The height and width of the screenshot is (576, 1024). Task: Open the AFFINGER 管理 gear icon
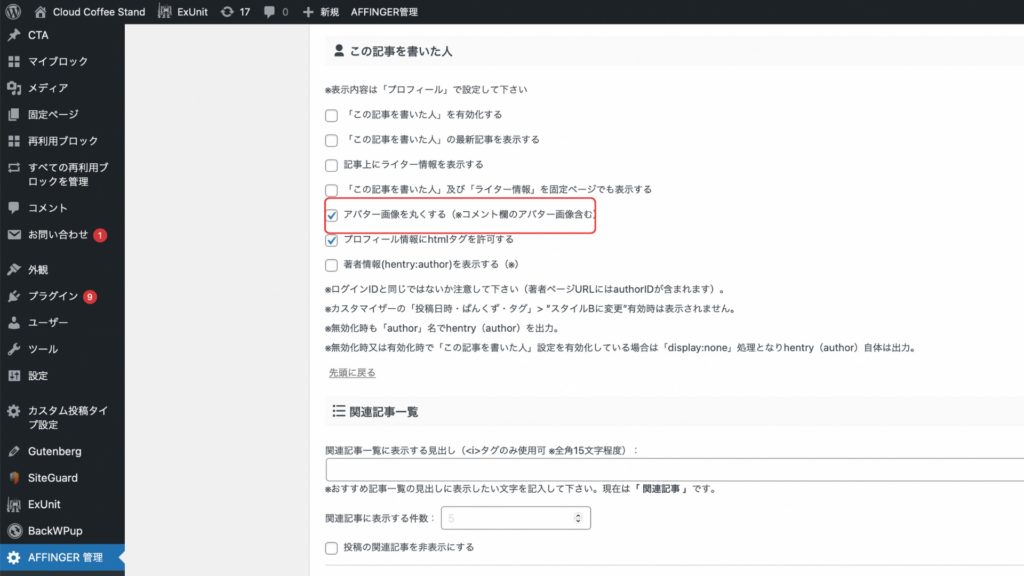[14, 557]
